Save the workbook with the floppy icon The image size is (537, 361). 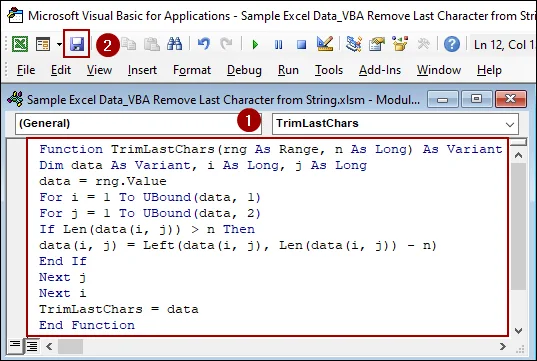coord(77,44)
